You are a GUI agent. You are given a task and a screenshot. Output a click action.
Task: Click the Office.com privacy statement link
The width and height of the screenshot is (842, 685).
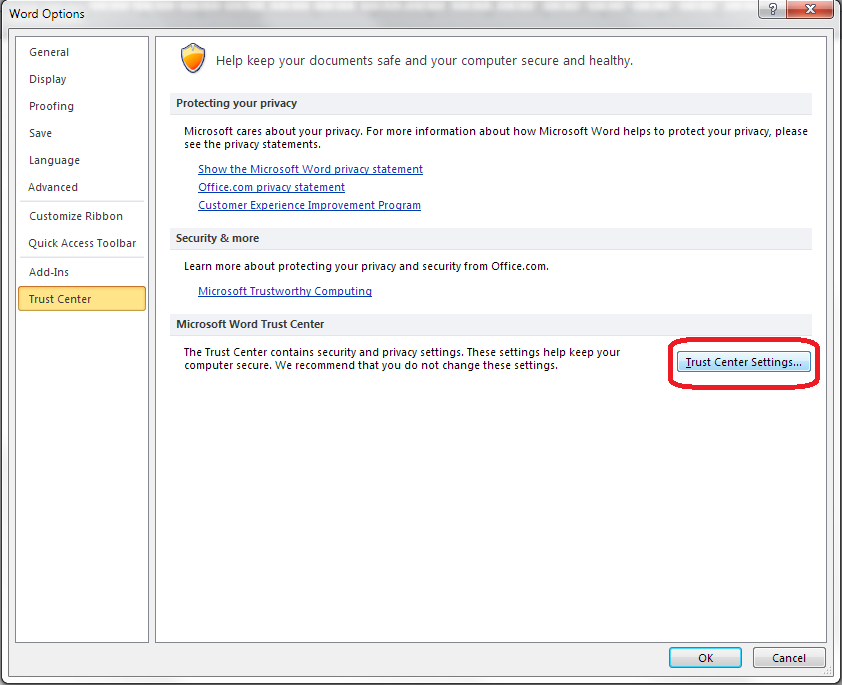271,187
